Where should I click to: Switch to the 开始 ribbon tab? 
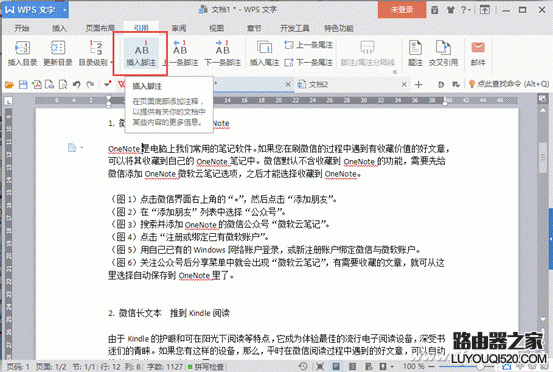click(22, 28)
